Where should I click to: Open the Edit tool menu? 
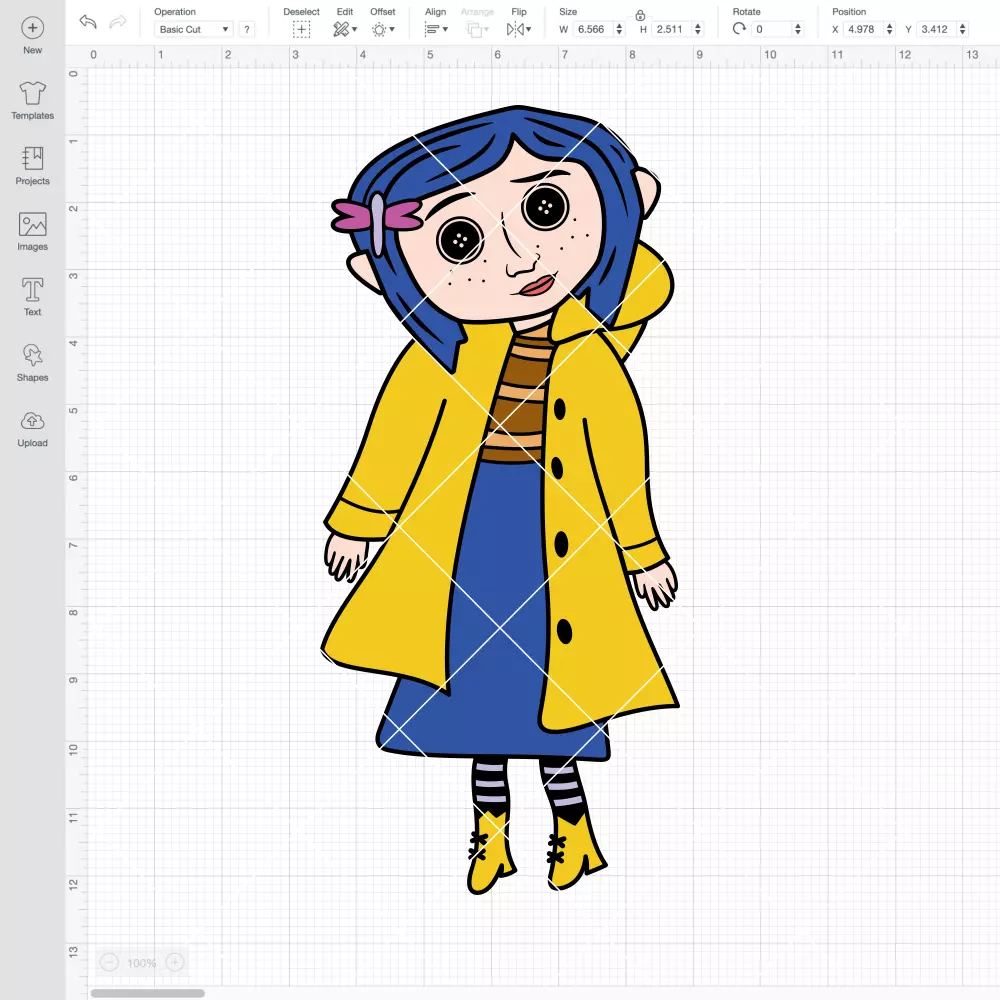(x=345, y=29)
